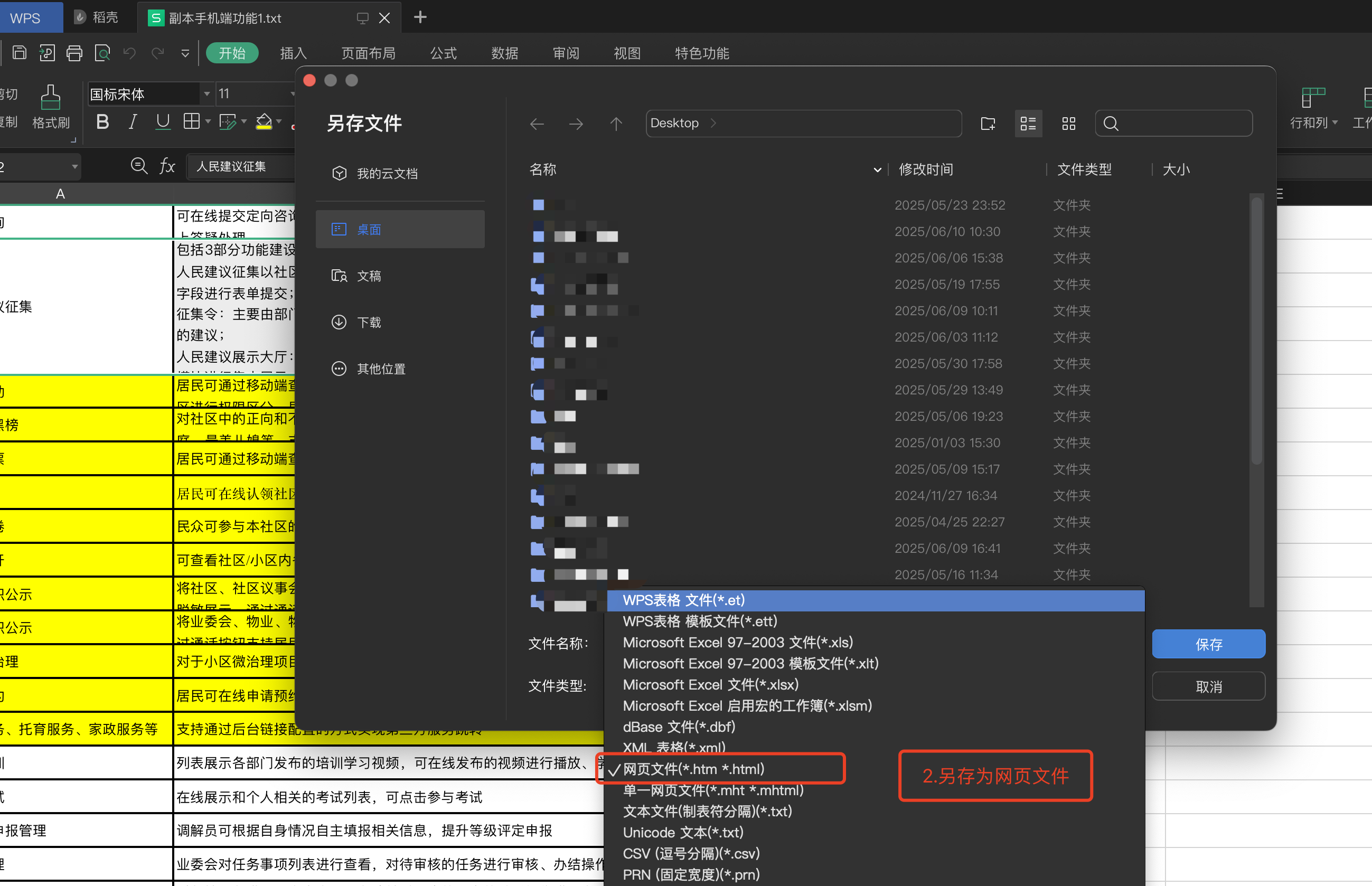Expand the 名称 column sort chevron
The width and height of the screenshot is (1372, 886).
877,169
